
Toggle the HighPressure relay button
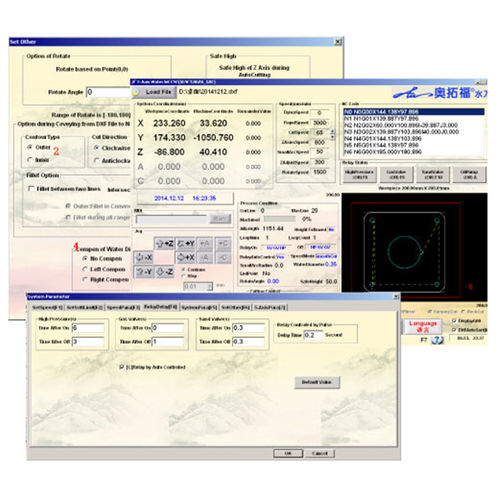360,175
